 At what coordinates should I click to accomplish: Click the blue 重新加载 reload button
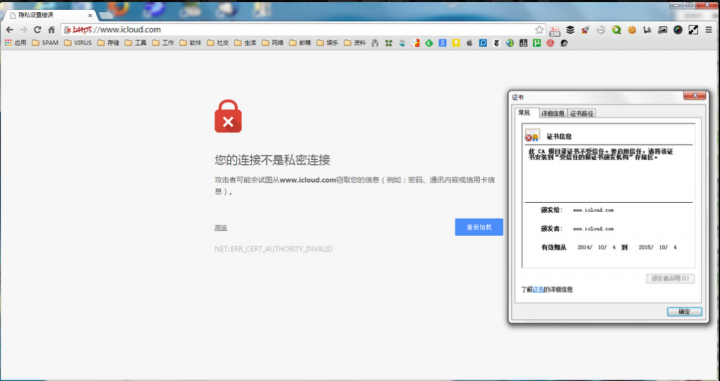coord(479,227)
